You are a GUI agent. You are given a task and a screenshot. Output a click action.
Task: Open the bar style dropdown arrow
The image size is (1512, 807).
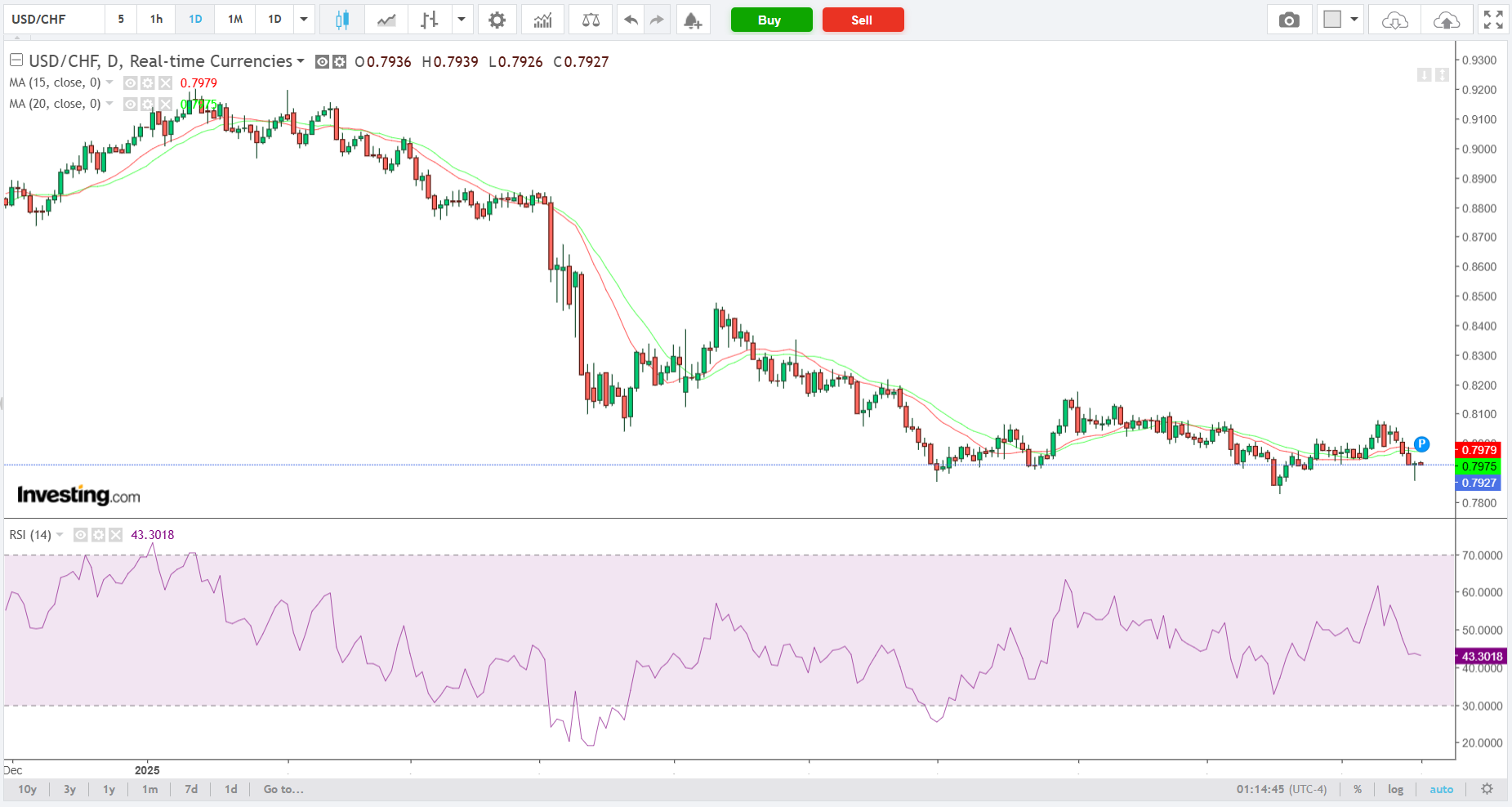pos(462,20)
